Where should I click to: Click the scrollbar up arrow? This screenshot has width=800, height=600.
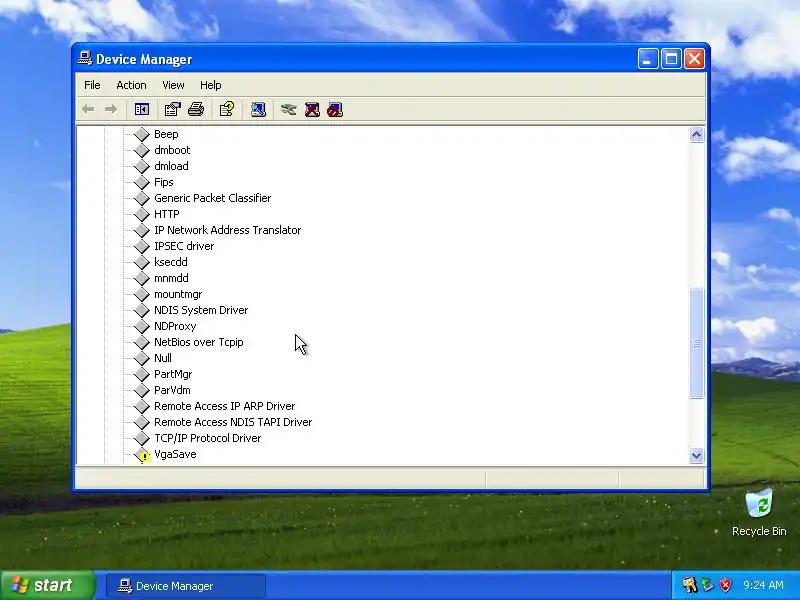tap(696, 135)
